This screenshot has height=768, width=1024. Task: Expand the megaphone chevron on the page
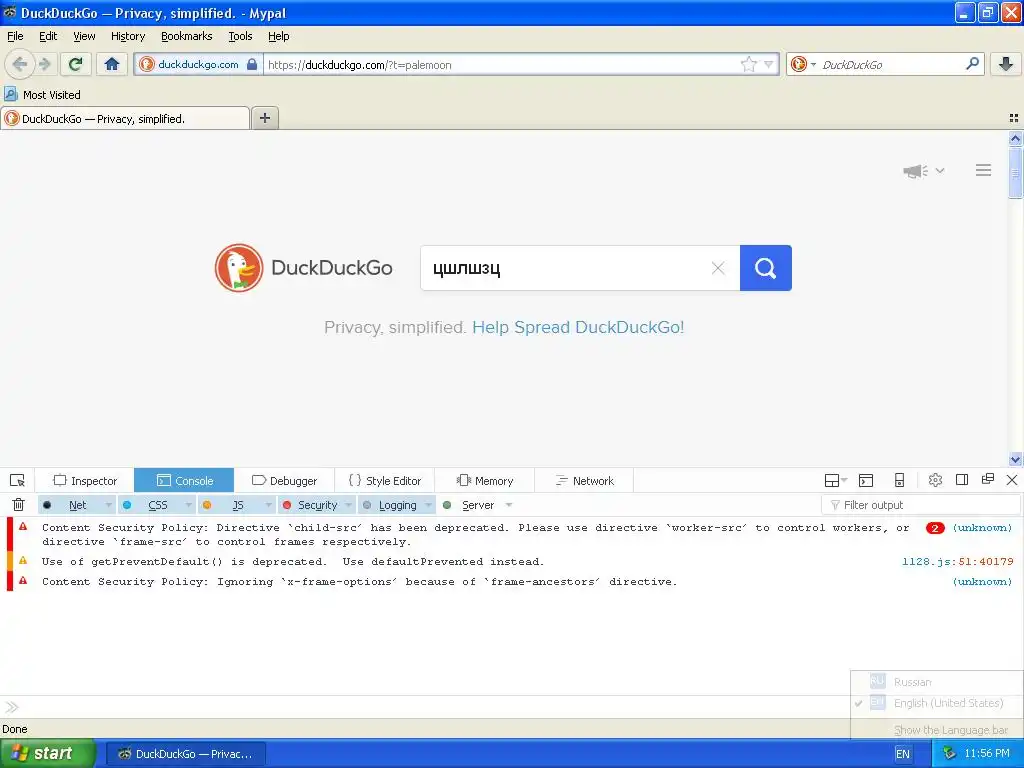[x=940, y=170]
